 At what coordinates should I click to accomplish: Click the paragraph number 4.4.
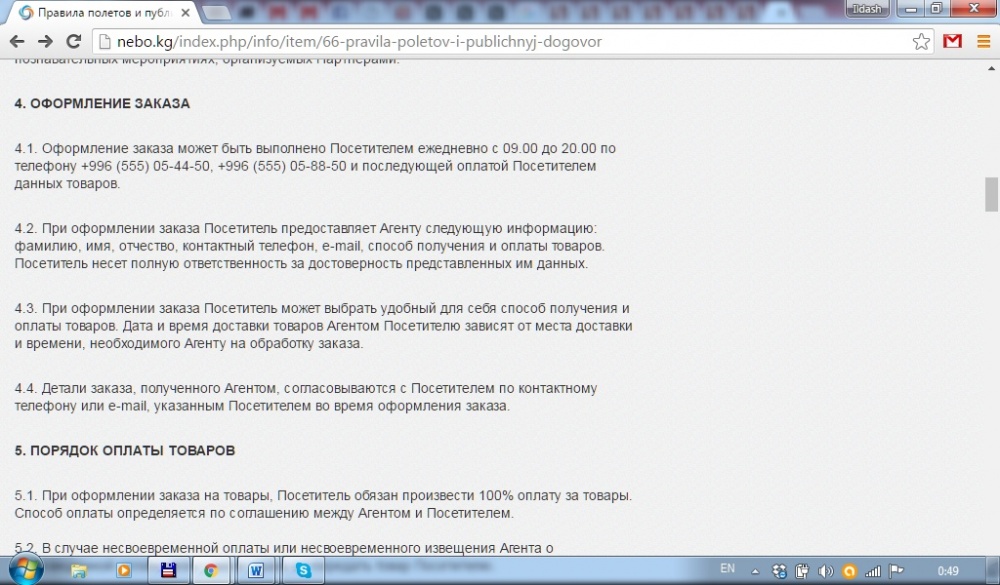tap(26, 388)
